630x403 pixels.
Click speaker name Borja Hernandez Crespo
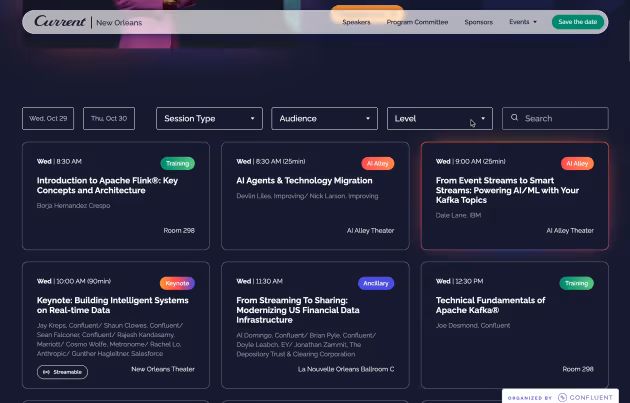click(x=74, y=206)
